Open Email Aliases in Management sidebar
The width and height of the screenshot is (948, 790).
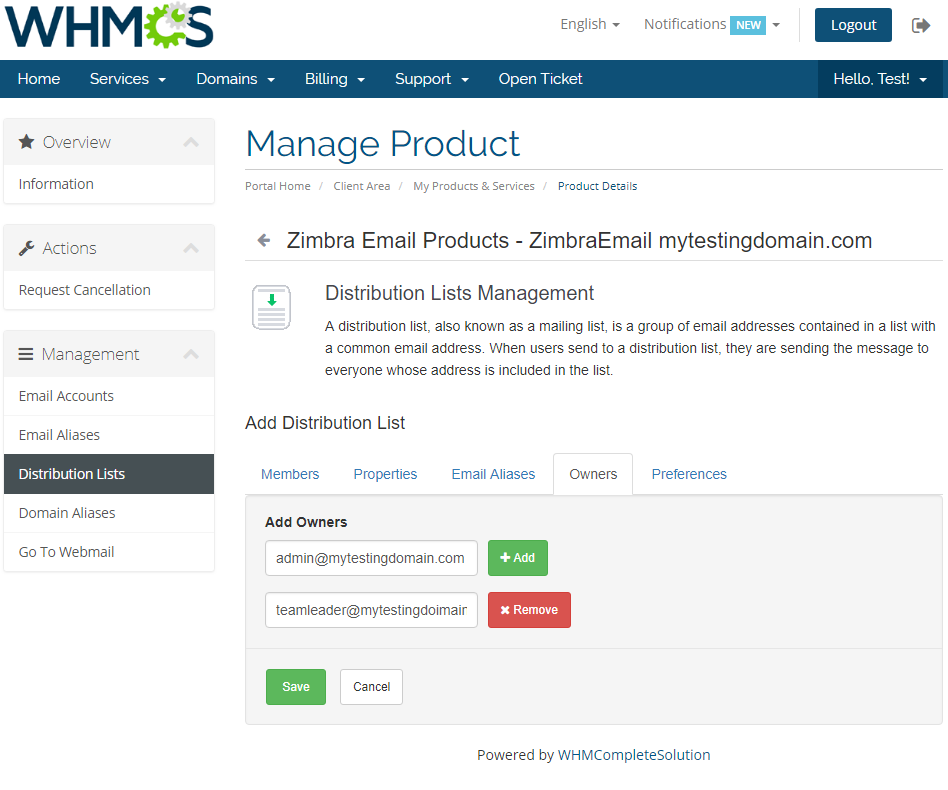pyautogui.click(x=109, y=435)
